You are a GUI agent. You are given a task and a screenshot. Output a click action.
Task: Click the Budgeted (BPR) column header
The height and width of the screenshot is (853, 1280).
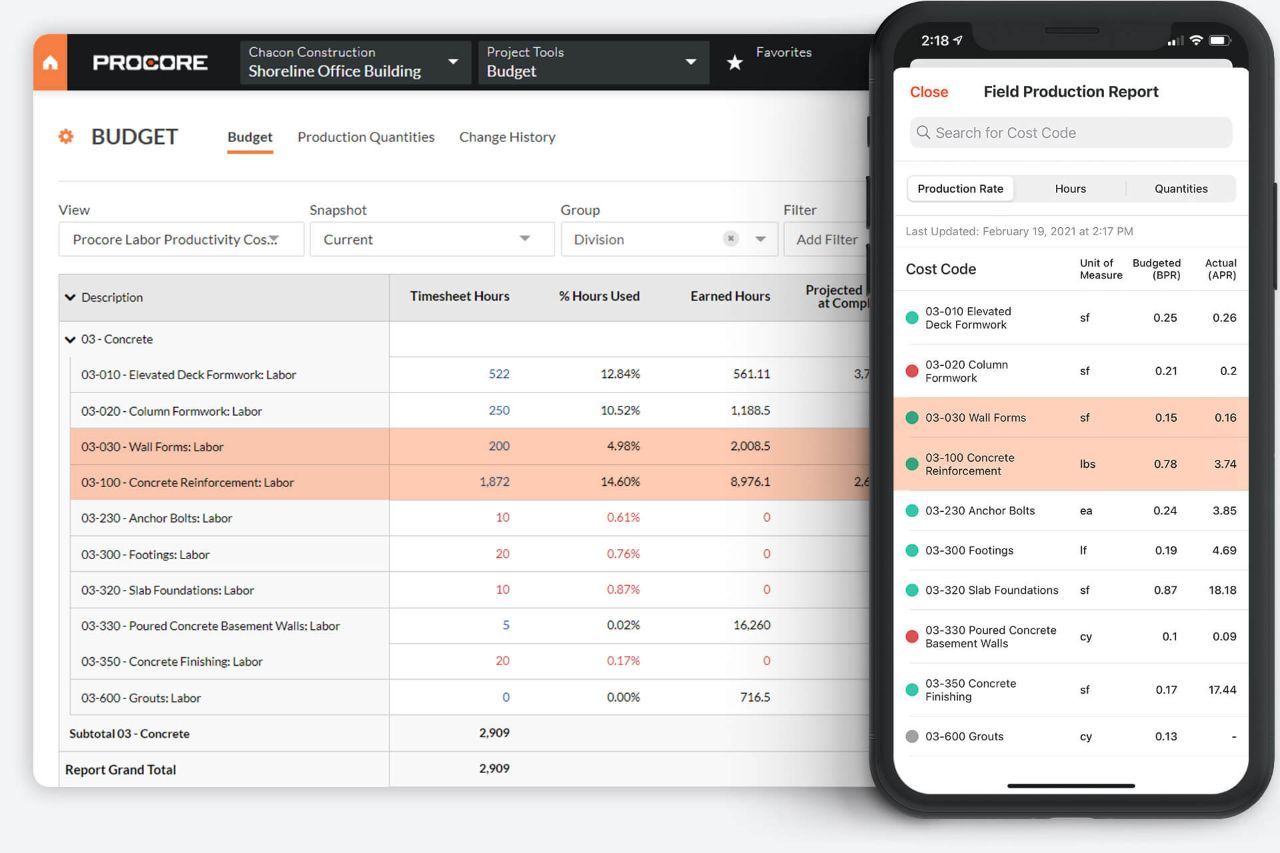point(1156,269)
